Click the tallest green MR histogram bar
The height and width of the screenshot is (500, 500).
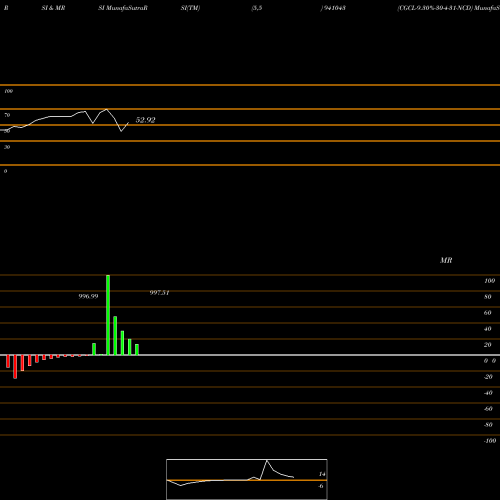coord(108,315)
